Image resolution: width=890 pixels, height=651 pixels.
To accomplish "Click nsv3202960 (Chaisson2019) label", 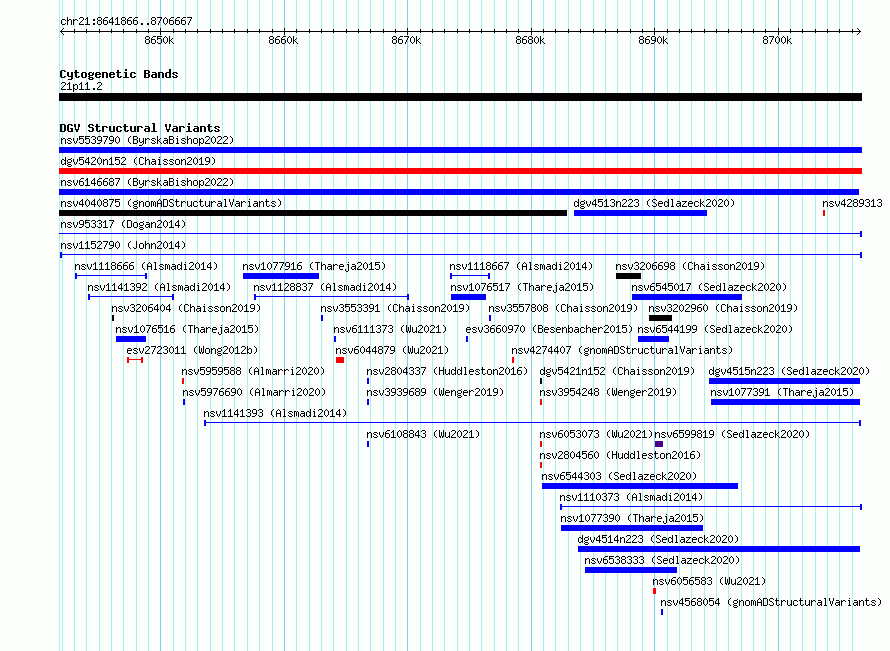I will (x=723, y=308).
